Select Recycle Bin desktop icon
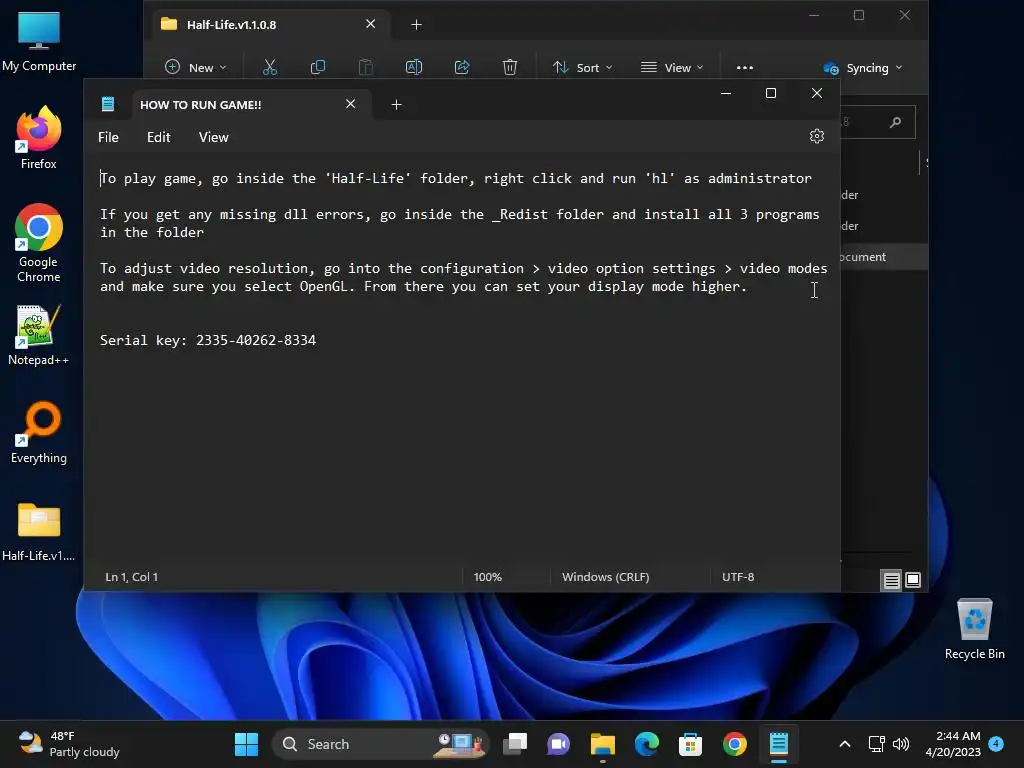Viewport: 1024px width, 768px height. pyautogui.click(x=974, y=628)
